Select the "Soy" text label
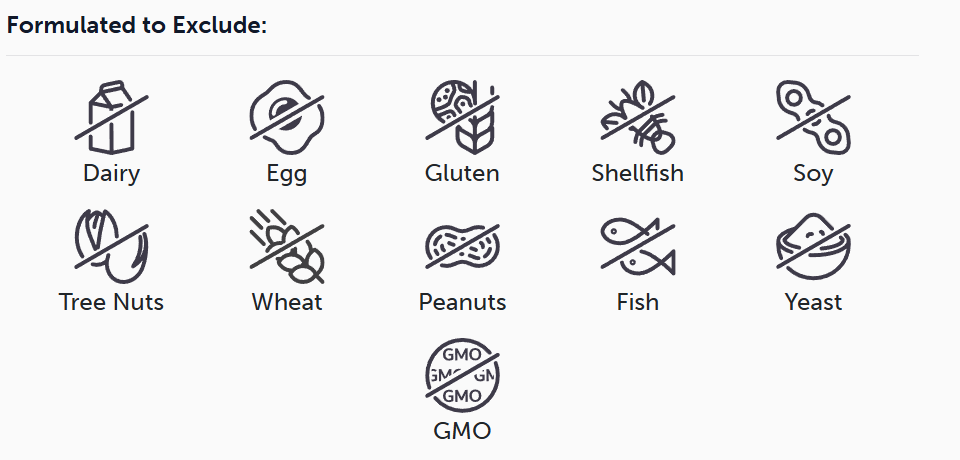Image resolution: width=960 pixels, height=460 pixels. [x=813, y=174]
